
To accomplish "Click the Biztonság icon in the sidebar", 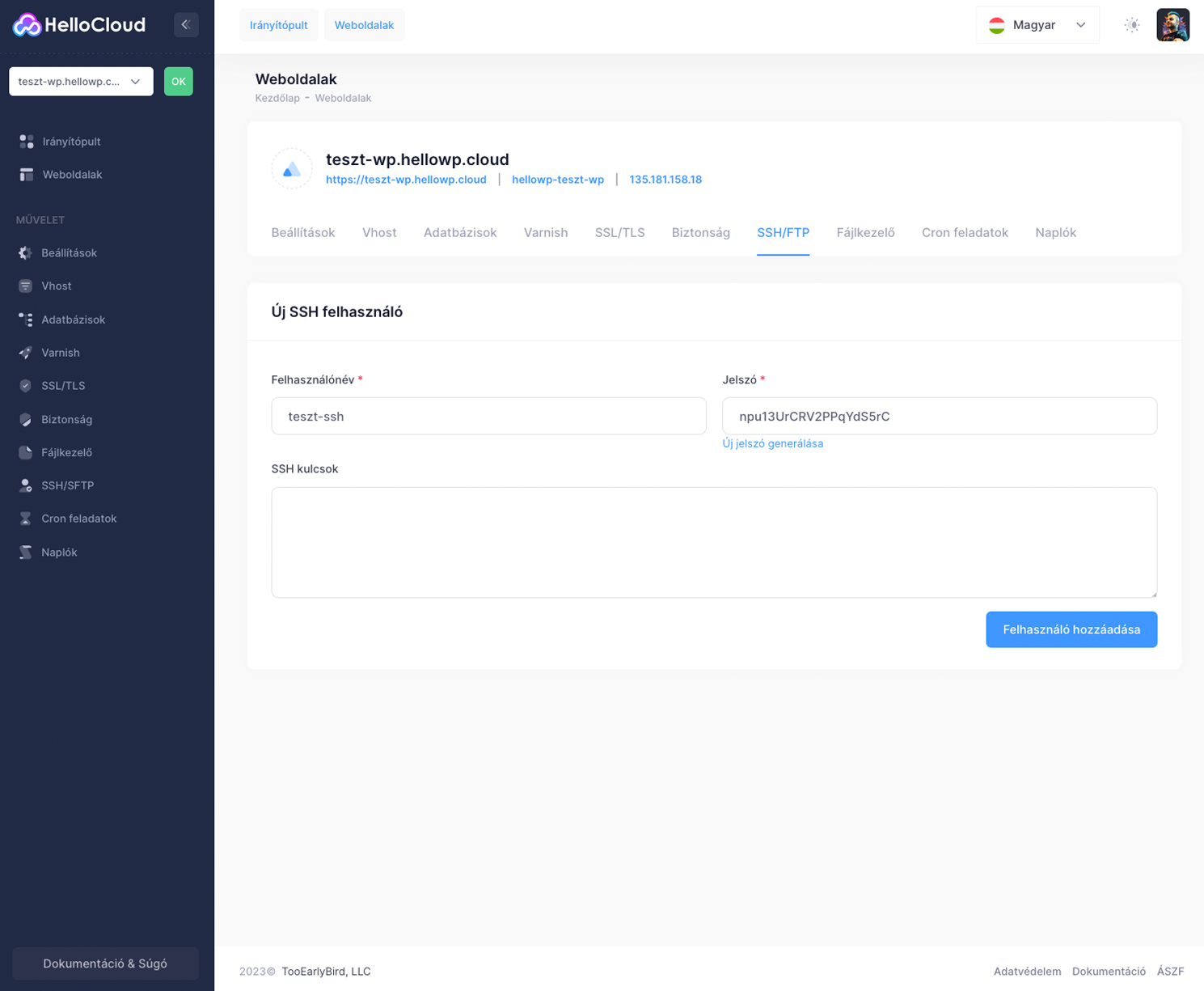I will [x=26, y=420].
